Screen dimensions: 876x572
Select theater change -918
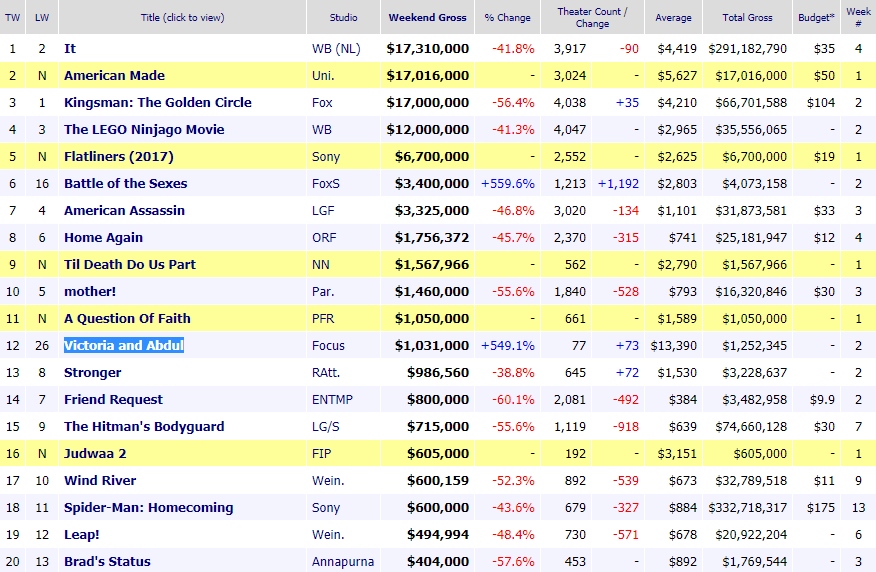pos(626,426)
